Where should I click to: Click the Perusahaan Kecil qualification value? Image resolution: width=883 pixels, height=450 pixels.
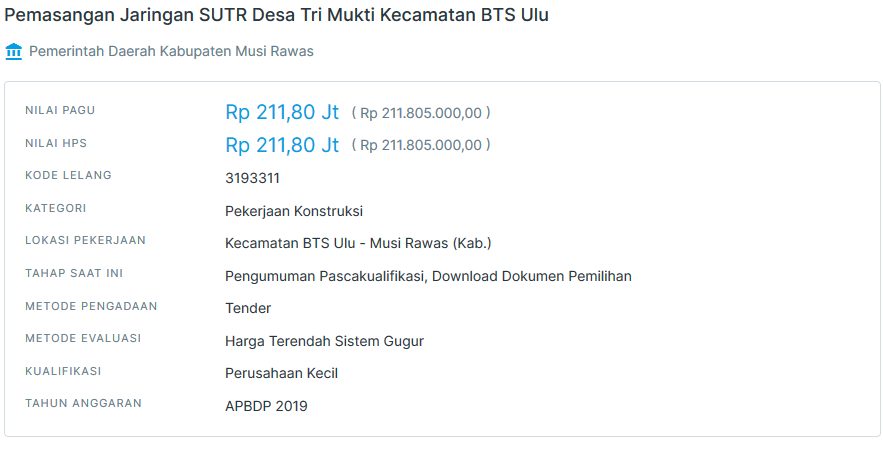[281, 373]
